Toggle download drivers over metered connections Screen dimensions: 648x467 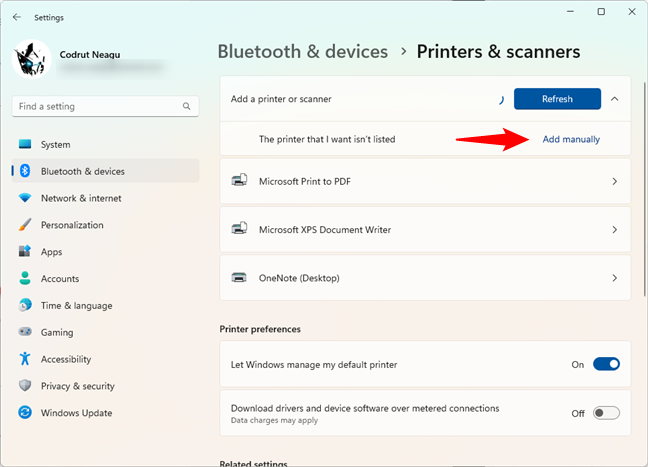[x=606, y=412]
